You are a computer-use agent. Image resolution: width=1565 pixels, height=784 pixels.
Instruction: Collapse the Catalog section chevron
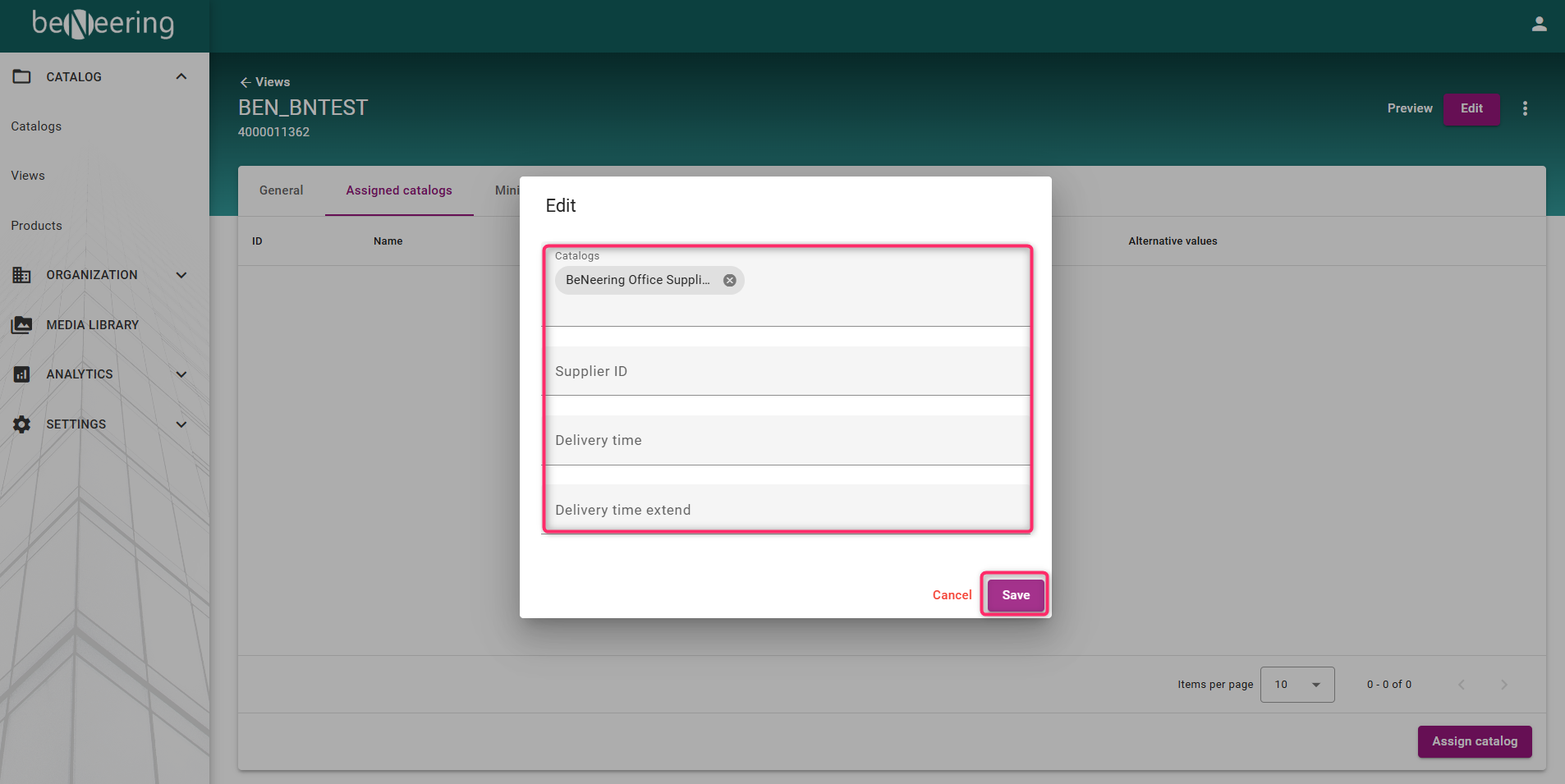(181, 76)
